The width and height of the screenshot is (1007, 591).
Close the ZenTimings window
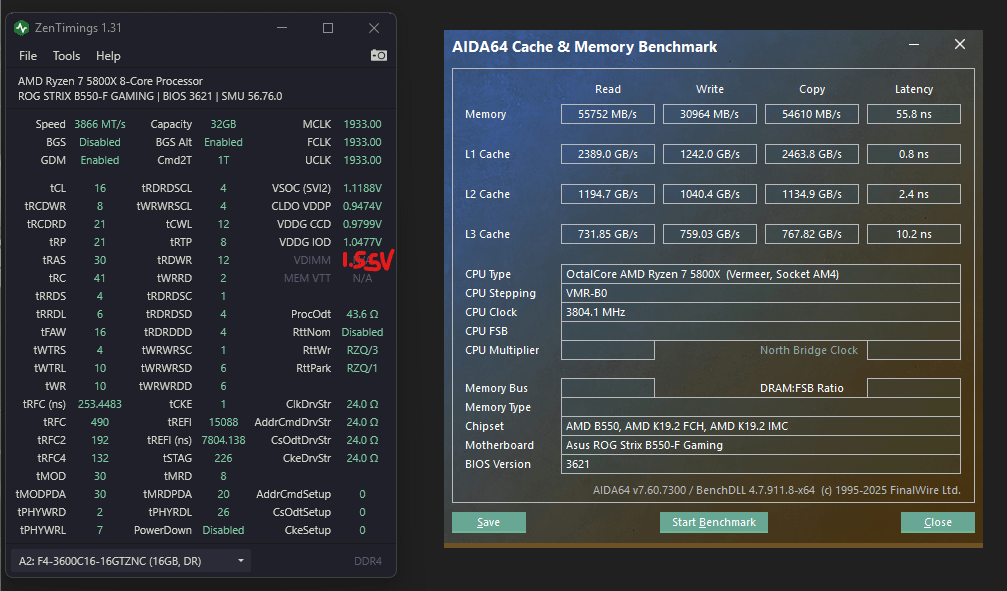[x=374, y=28]
